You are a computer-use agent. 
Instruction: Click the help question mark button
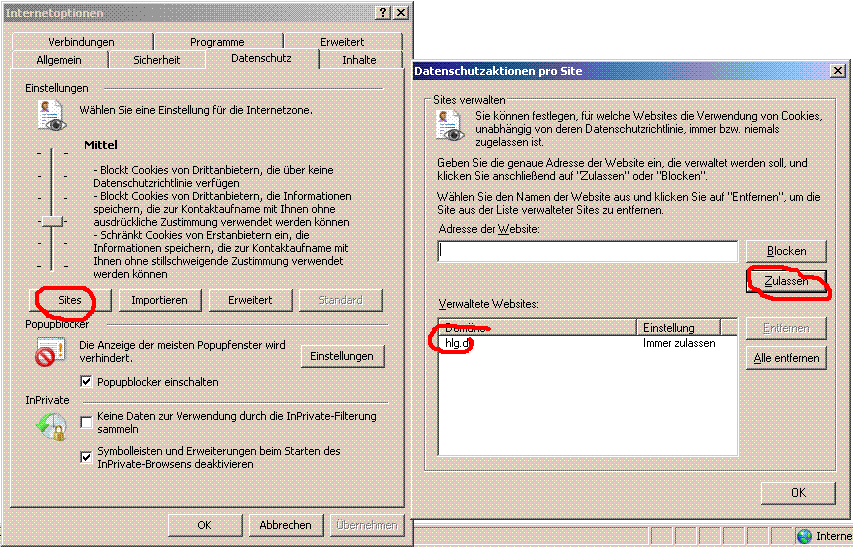(383, 12)
